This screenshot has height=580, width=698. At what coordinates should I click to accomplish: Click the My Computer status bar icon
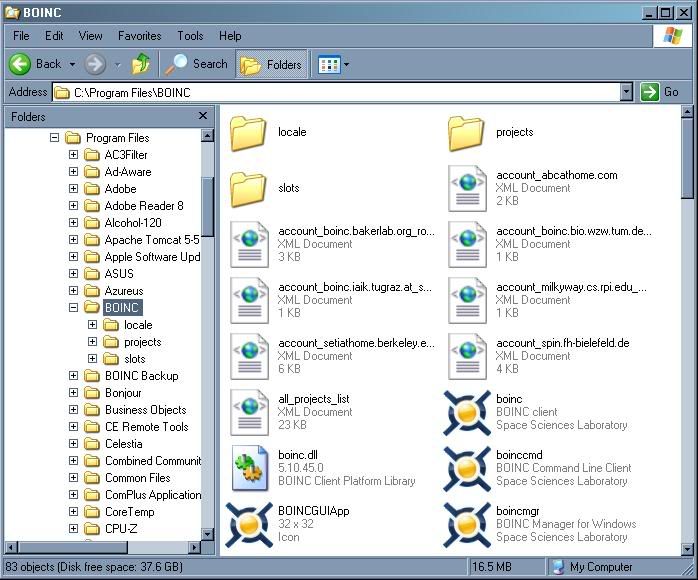559,567
